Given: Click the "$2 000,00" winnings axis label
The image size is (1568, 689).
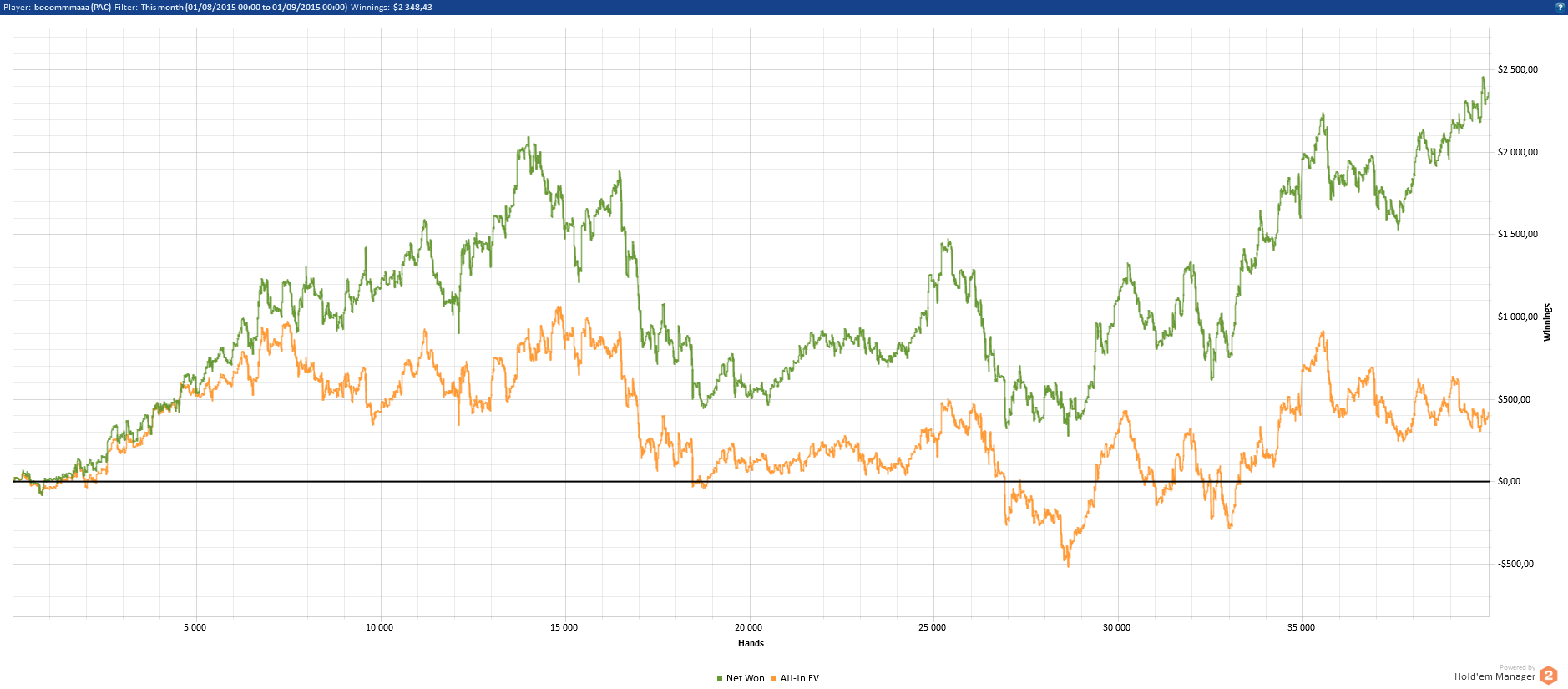Looking at the screenshot, I should click(x=1518, y=152).
